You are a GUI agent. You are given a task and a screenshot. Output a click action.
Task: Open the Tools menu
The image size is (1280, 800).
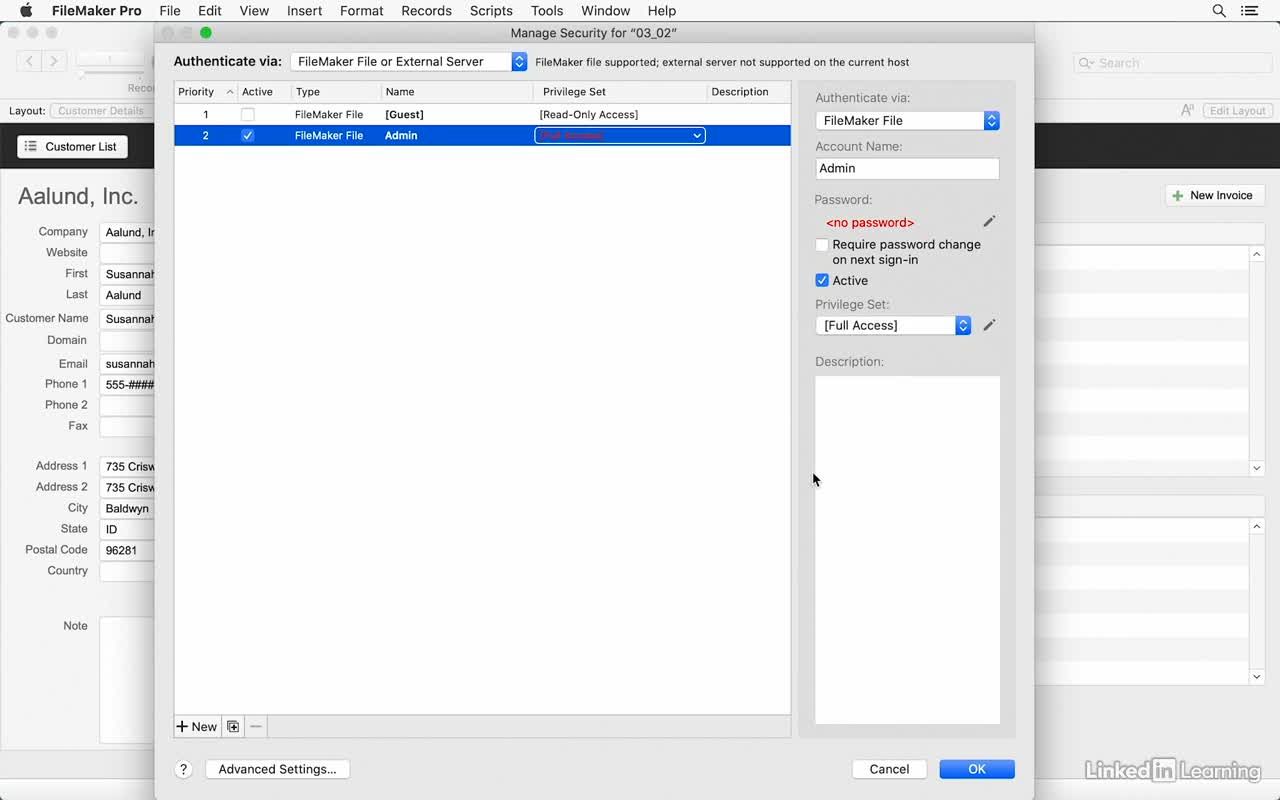pyautogui.click(x=547, y=11)
